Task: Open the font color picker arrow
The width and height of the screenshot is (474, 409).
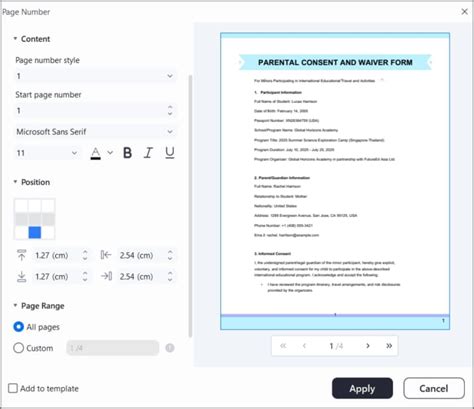Action: coord(110,153)
